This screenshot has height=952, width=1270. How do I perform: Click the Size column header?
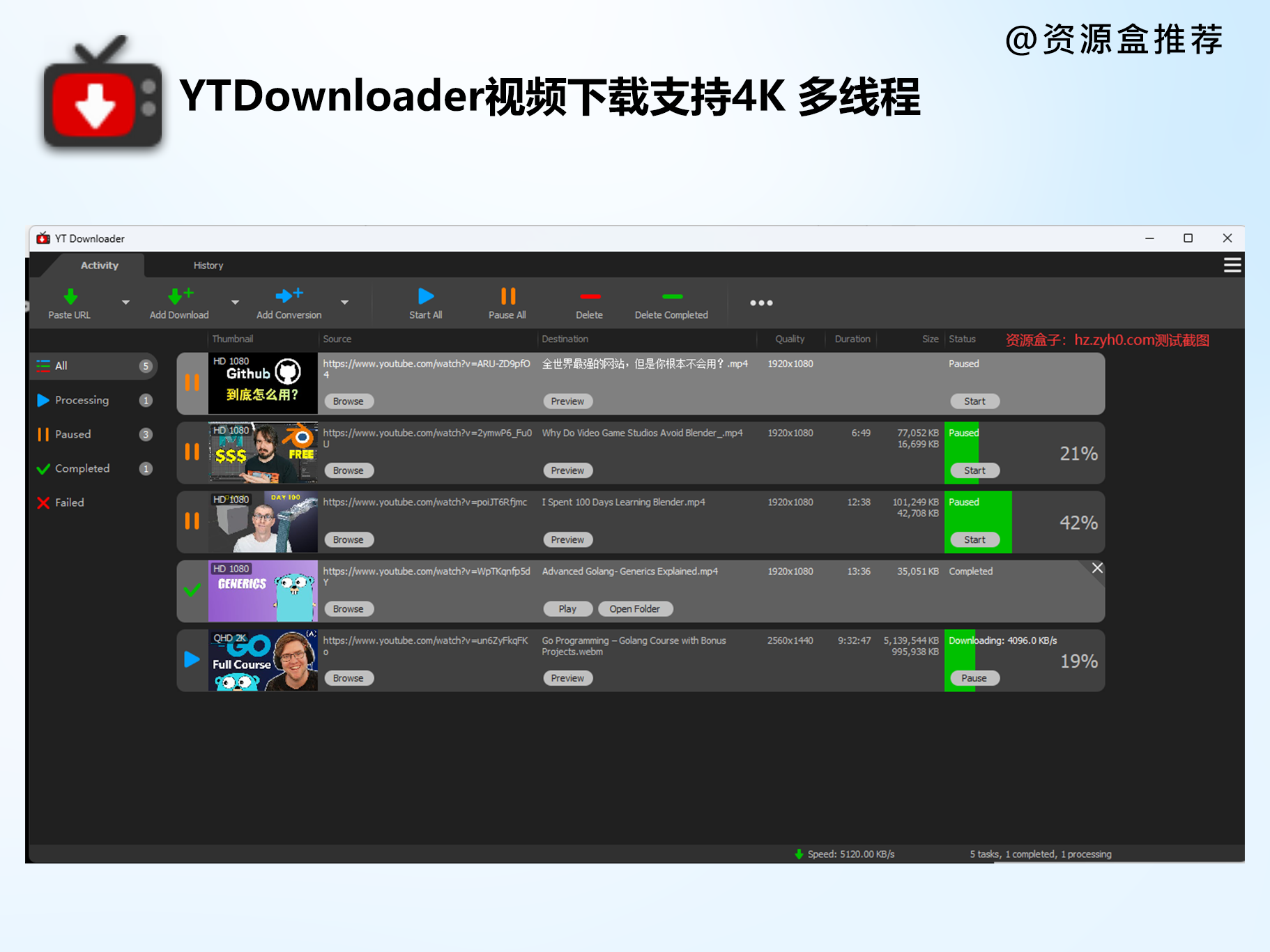[x=931, y=339]
